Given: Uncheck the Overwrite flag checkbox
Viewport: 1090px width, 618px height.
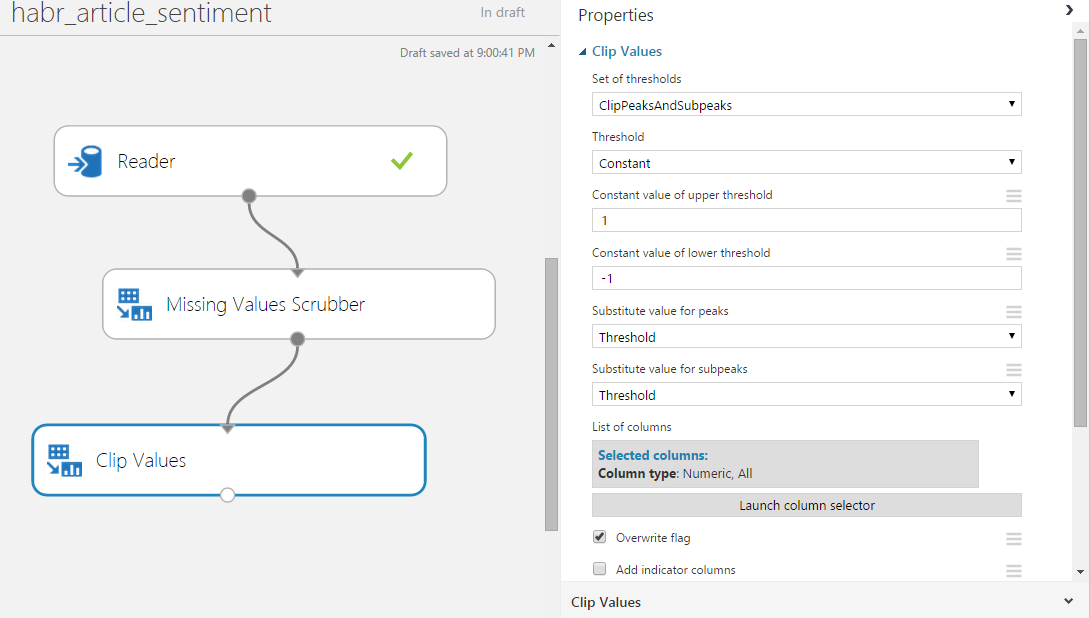Looking at the screenshot, I should click(x=600, y=537).
